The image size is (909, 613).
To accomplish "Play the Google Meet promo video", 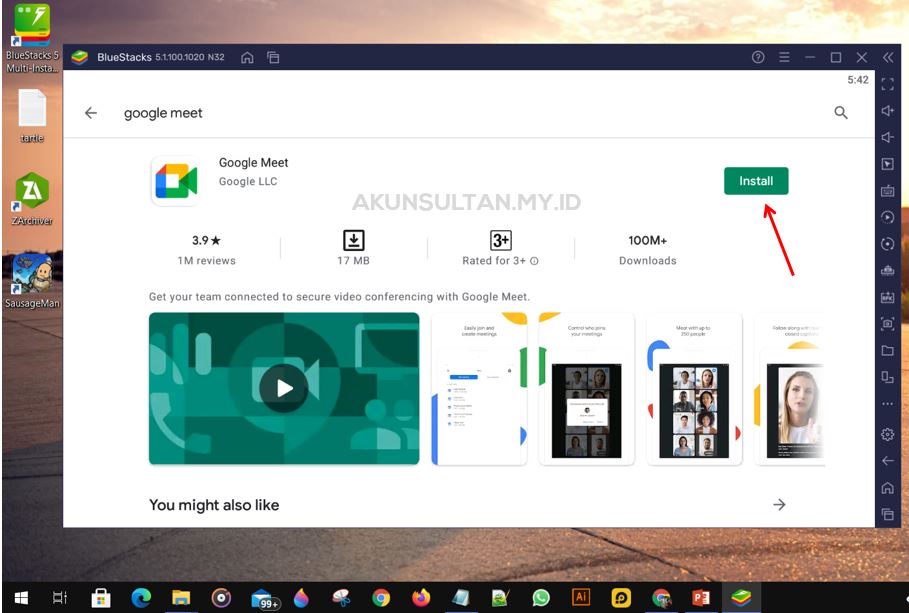I will (284, 388).
